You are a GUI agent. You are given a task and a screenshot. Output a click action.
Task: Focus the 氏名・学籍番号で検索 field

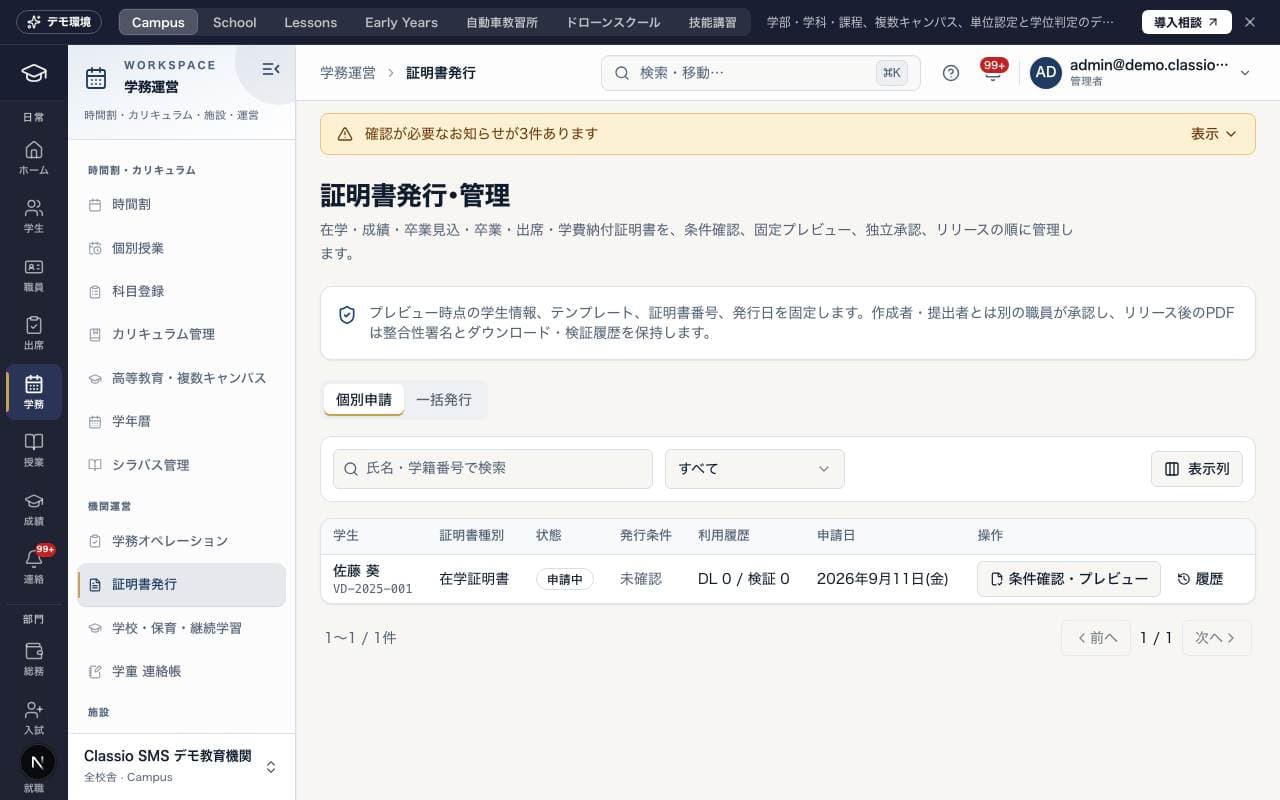tap(493, 469)
